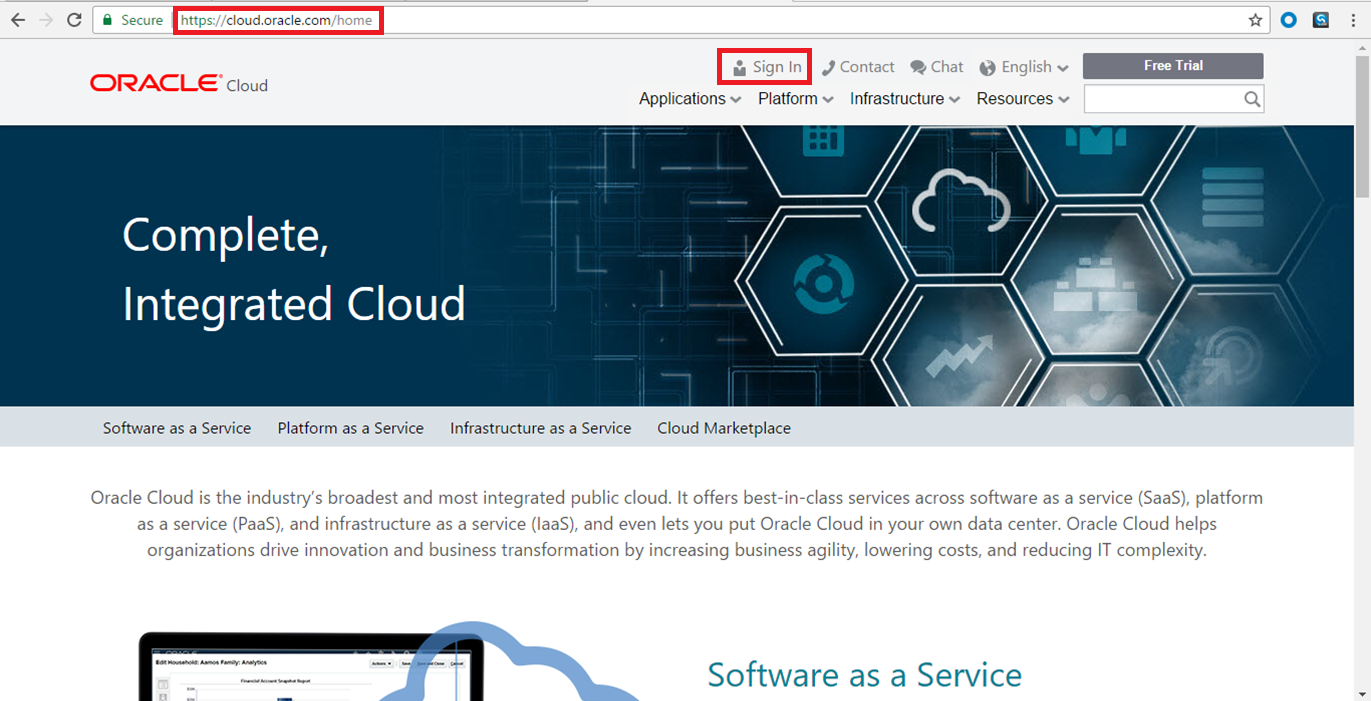Expand the Resources menu

coord(1023,99)
